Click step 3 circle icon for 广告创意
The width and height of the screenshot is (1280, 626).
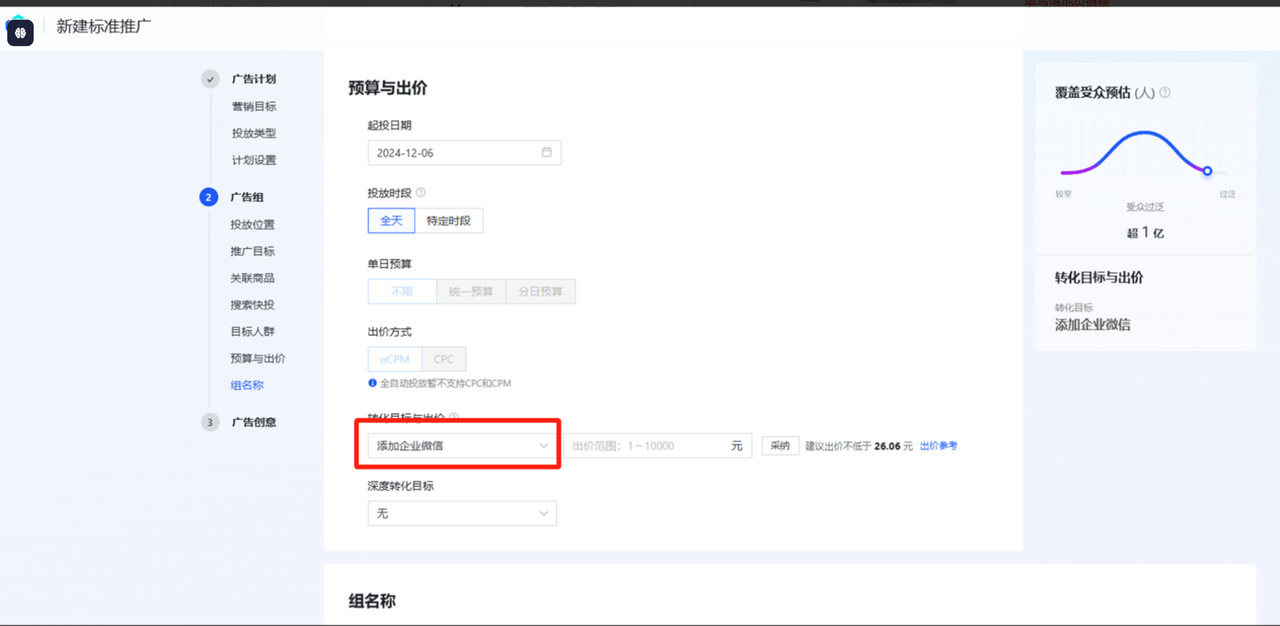pos(210,422)
